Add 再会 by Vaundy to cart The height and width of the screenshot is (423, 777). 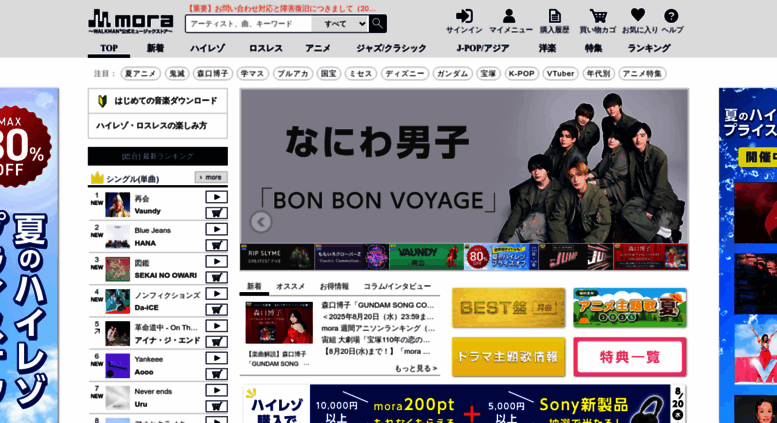click(217, 213)
